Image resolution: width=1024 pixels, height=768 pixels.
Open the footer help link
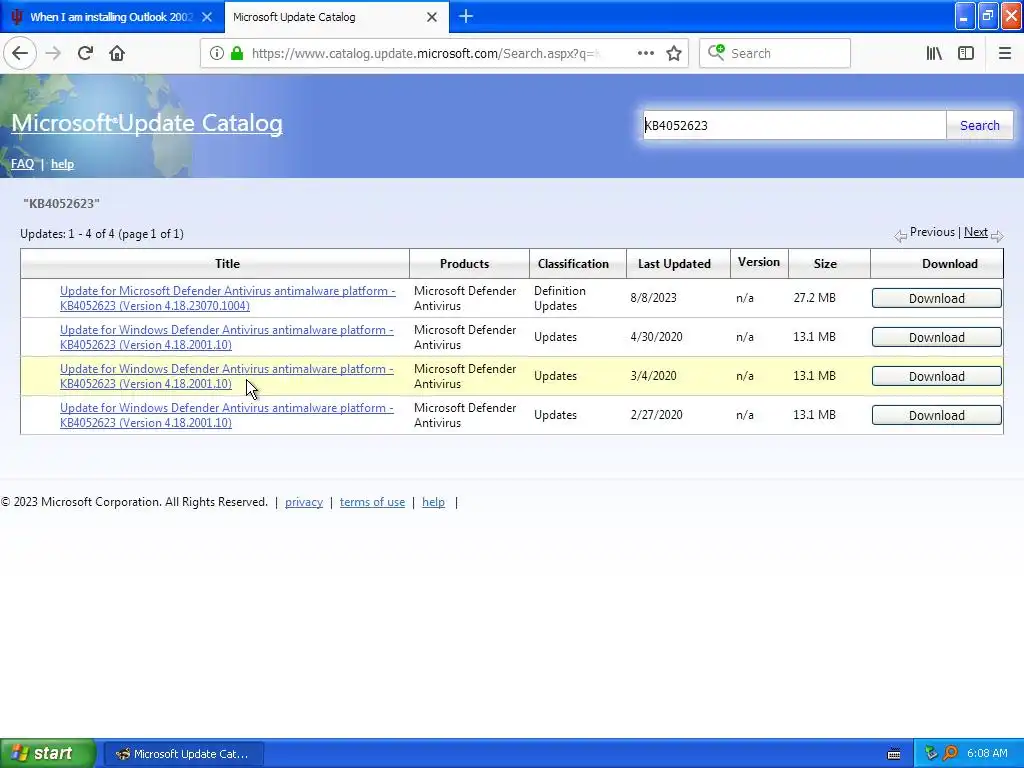[433, 502]
